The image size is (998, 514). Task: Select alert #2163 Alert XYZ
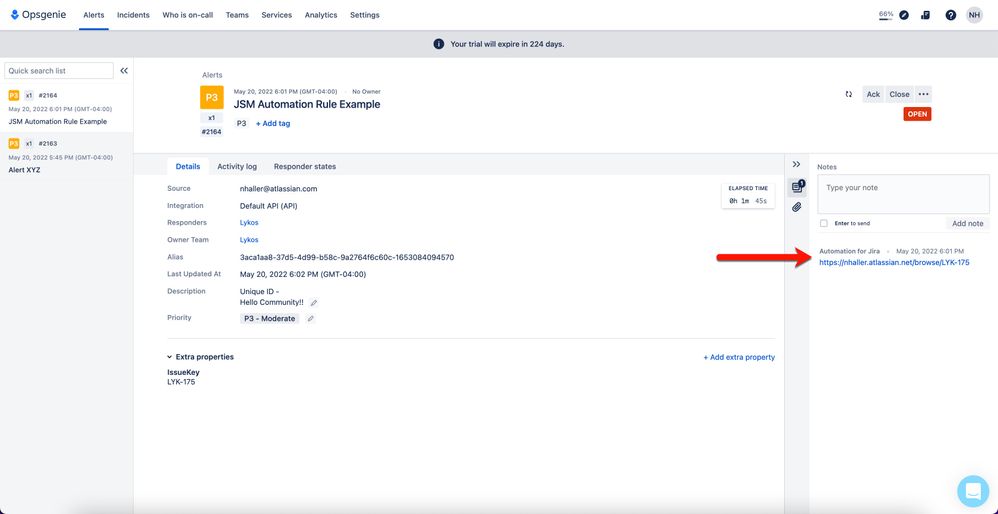[x=67, y=156]
